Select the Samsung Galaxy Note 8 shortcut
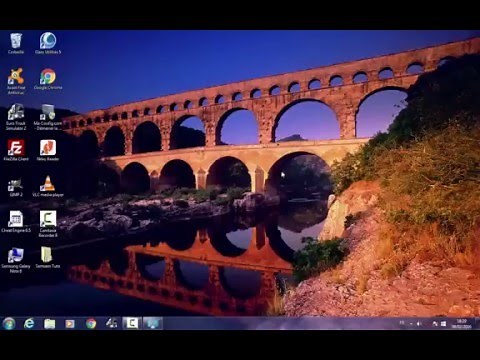The image size is (480, 360). pyautogui.click(x=16, y=260)
